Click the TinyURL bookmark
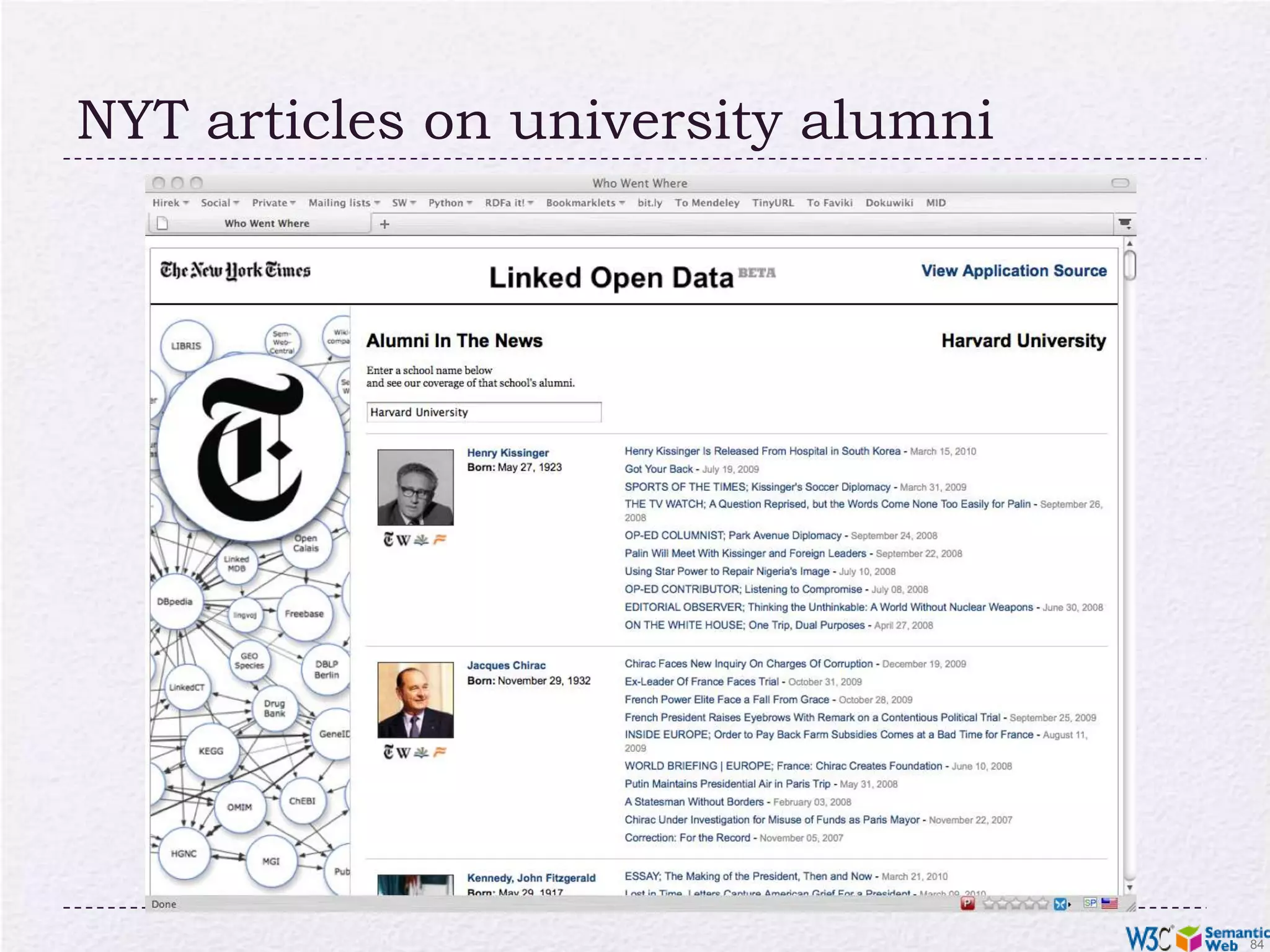 tap(773, 203)
